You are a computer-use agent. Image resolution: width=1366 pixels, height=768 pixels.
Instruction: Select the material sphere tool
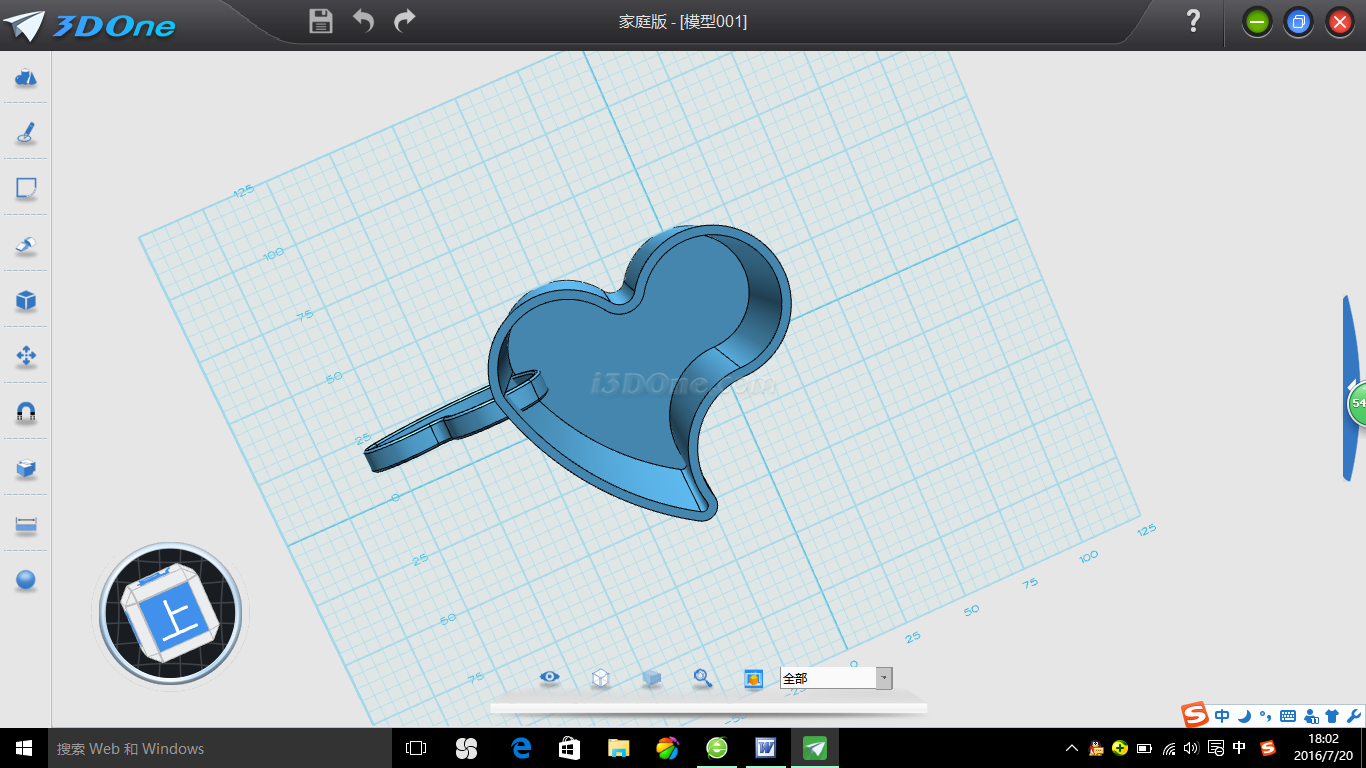tap(26, 580)
